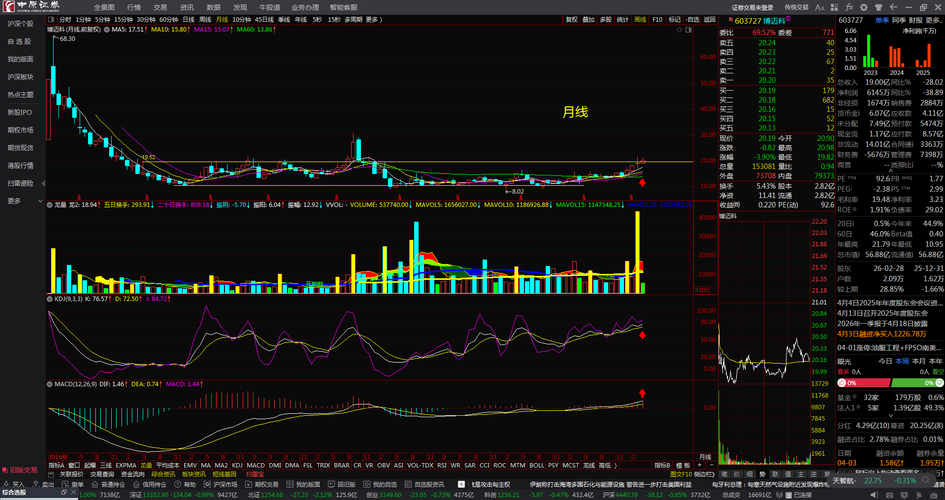
Task: Toggle 自选 watchlist button
Action: click(692, 19)
